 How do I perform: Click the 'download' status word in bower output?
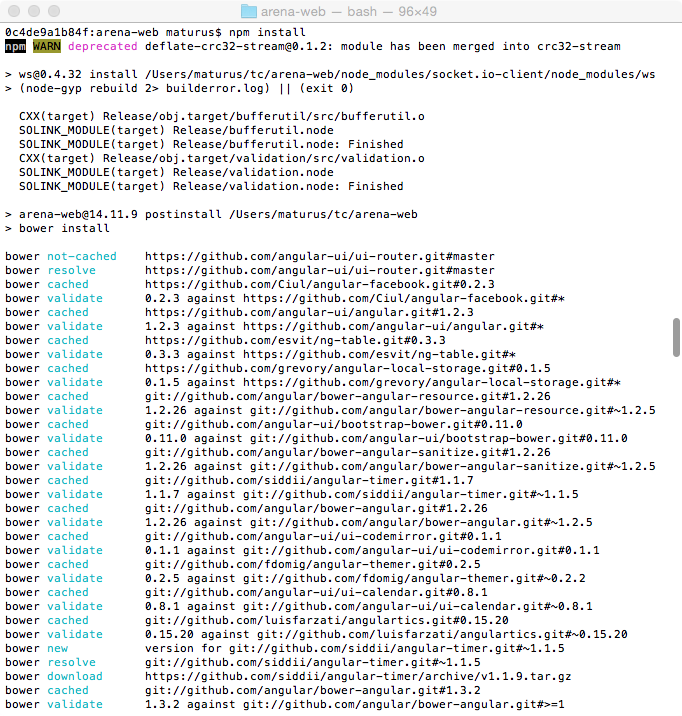[74, 676]
